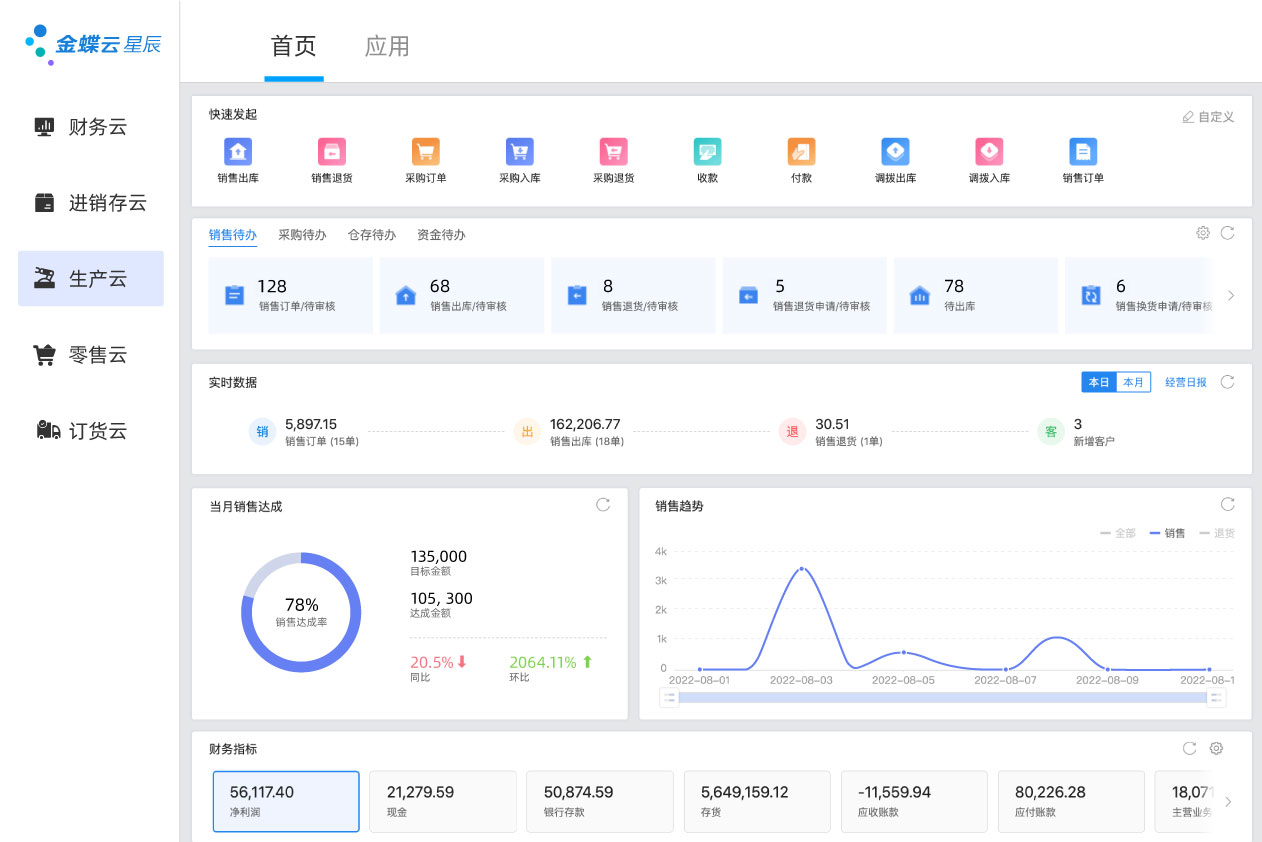Toggle real-time data to 本月

point(1133,382)
